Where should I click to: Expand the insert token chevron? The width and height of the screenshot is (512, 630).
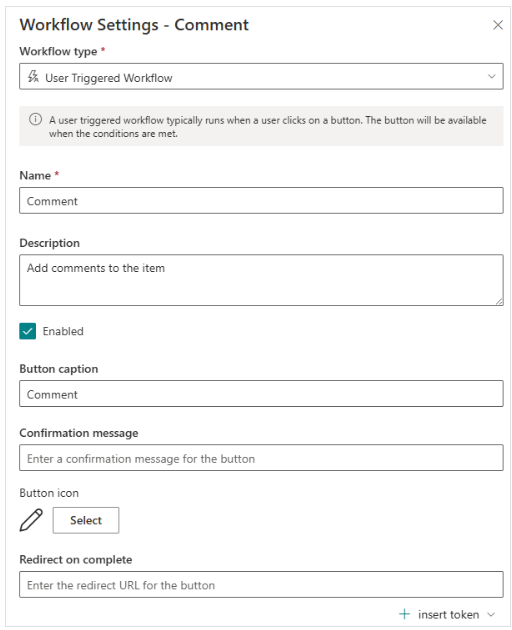pos(491,614)
